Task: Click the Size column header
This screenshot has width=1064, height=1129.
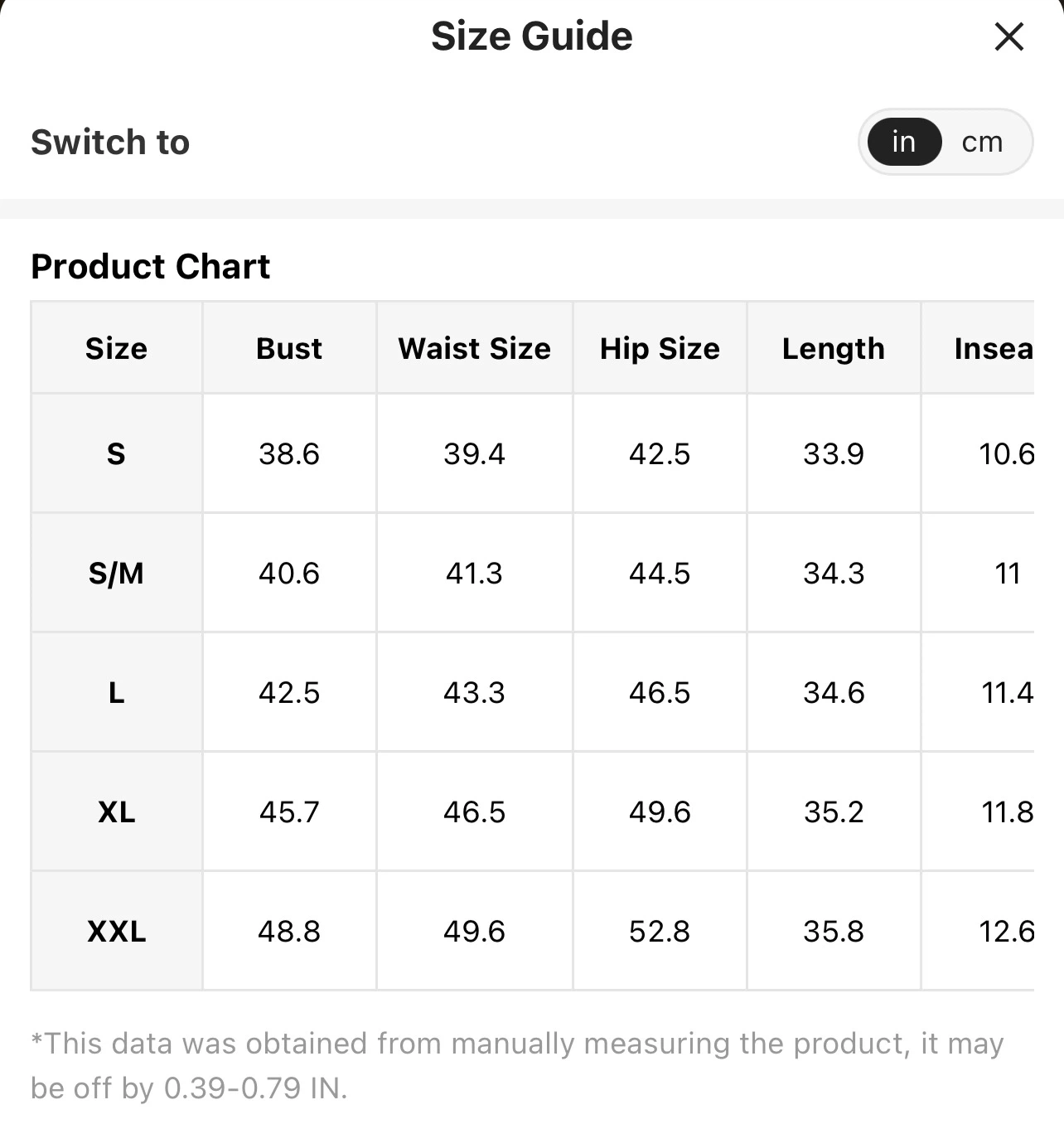Action: pyautogui.click(x=117, y=348)
